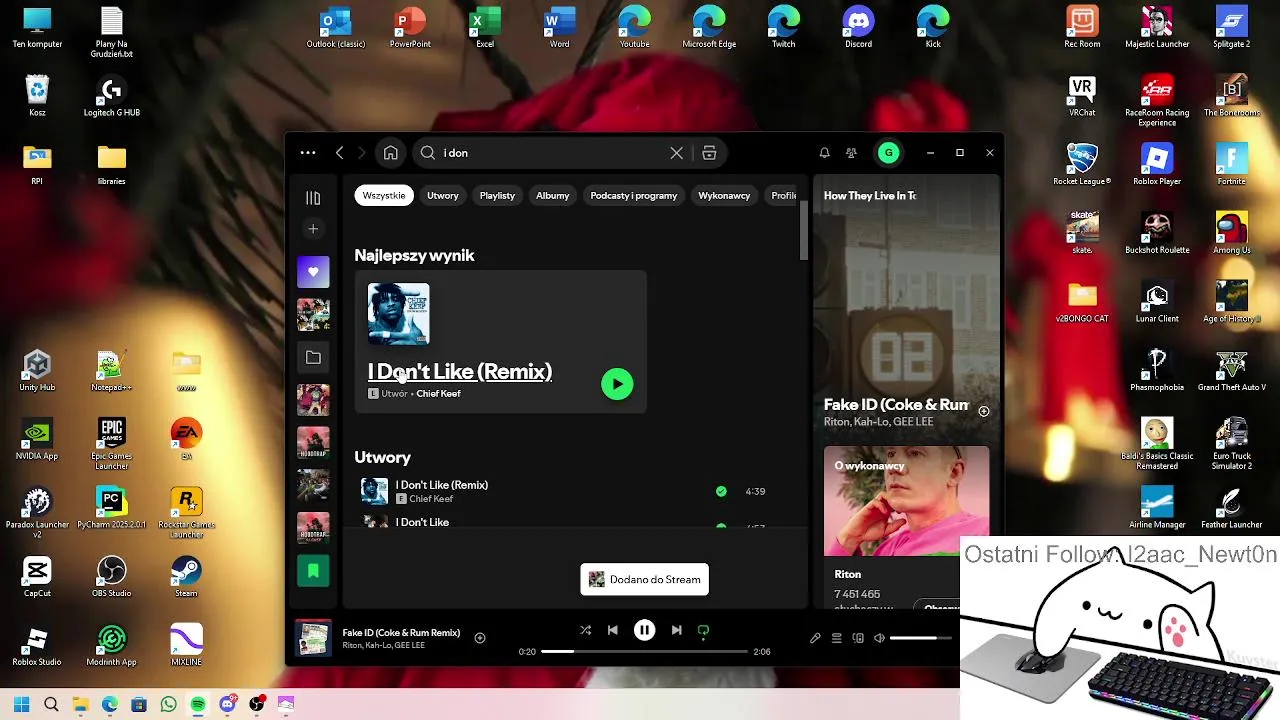This screenshot has width=1280, height=720.
Task: Expand Your Library from the sidebar icon
Action: [x=313, y=198]
